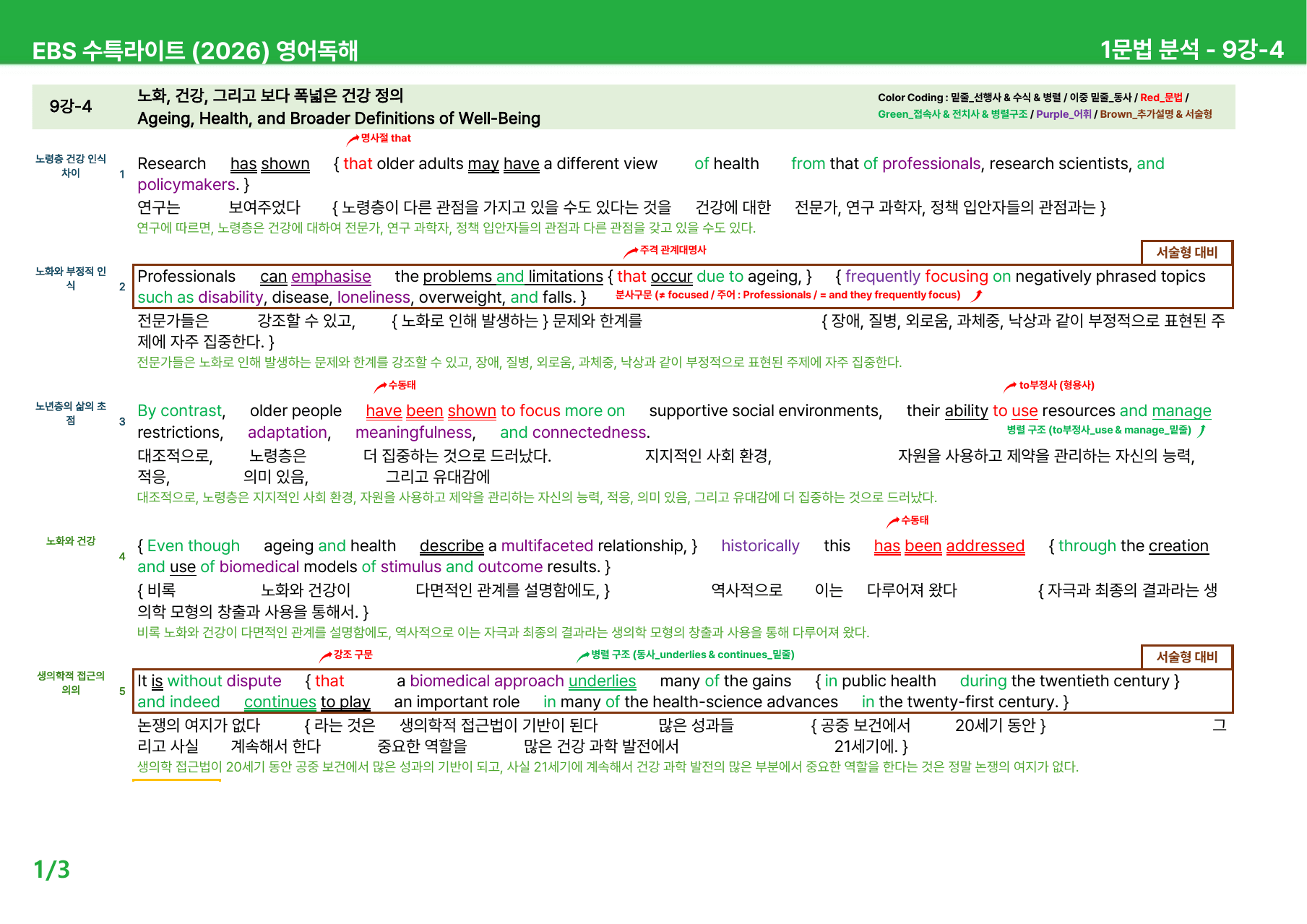Click the purple word 'meaningfulness'
Viewport: 1307px width, 924px height.
click(413, 433)
